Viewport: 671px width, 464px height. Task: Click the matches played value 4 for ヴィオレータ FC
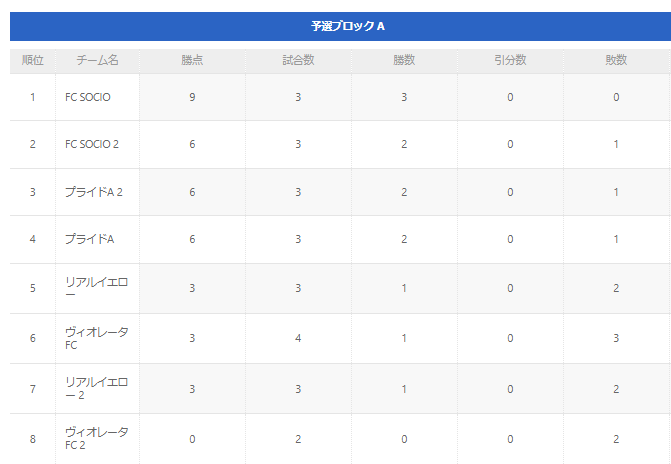click(298, 338)
